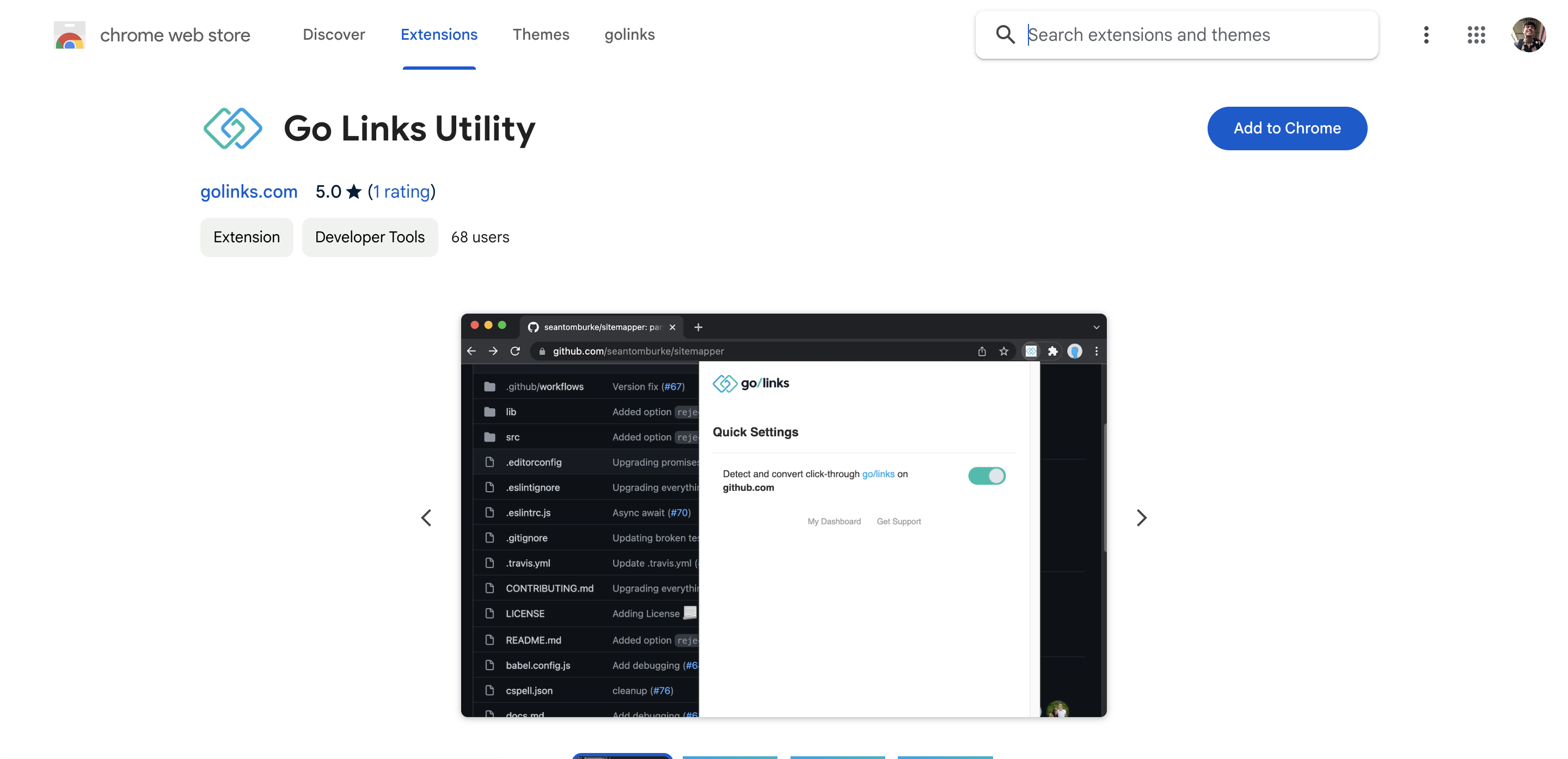The width and height of the screenshot is (1568, 759).
Task: Click the right carousel arrow
Action: (1141, 517)
